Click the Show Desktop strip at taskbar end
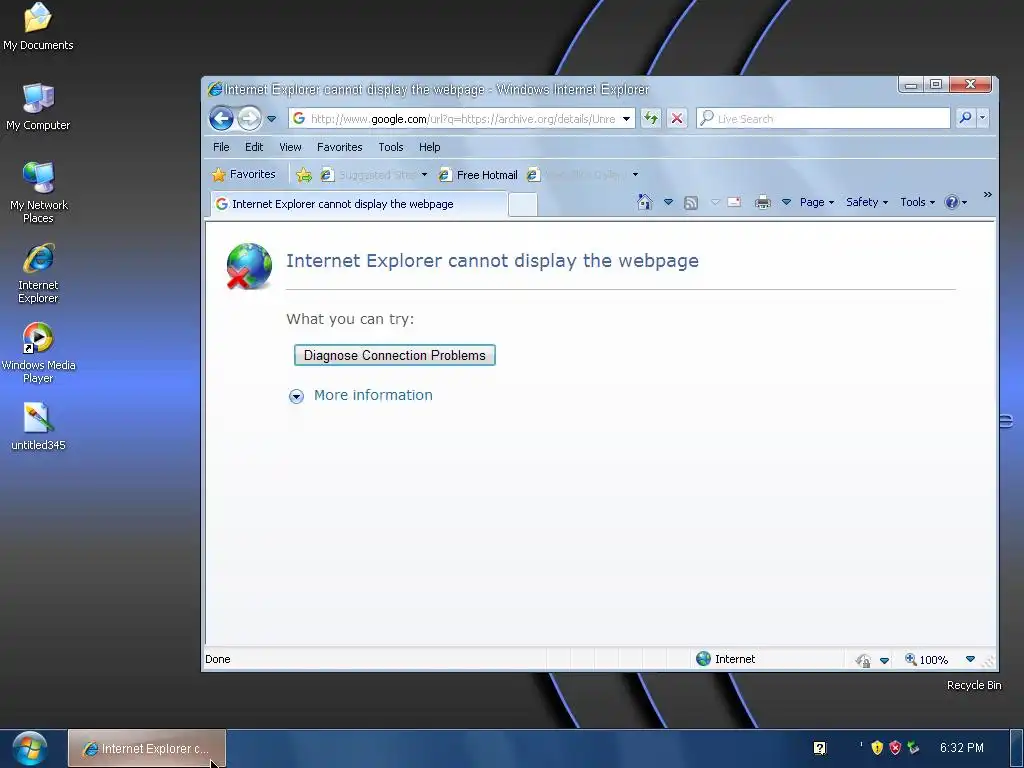1024x768 pixels. point(1016,748)
